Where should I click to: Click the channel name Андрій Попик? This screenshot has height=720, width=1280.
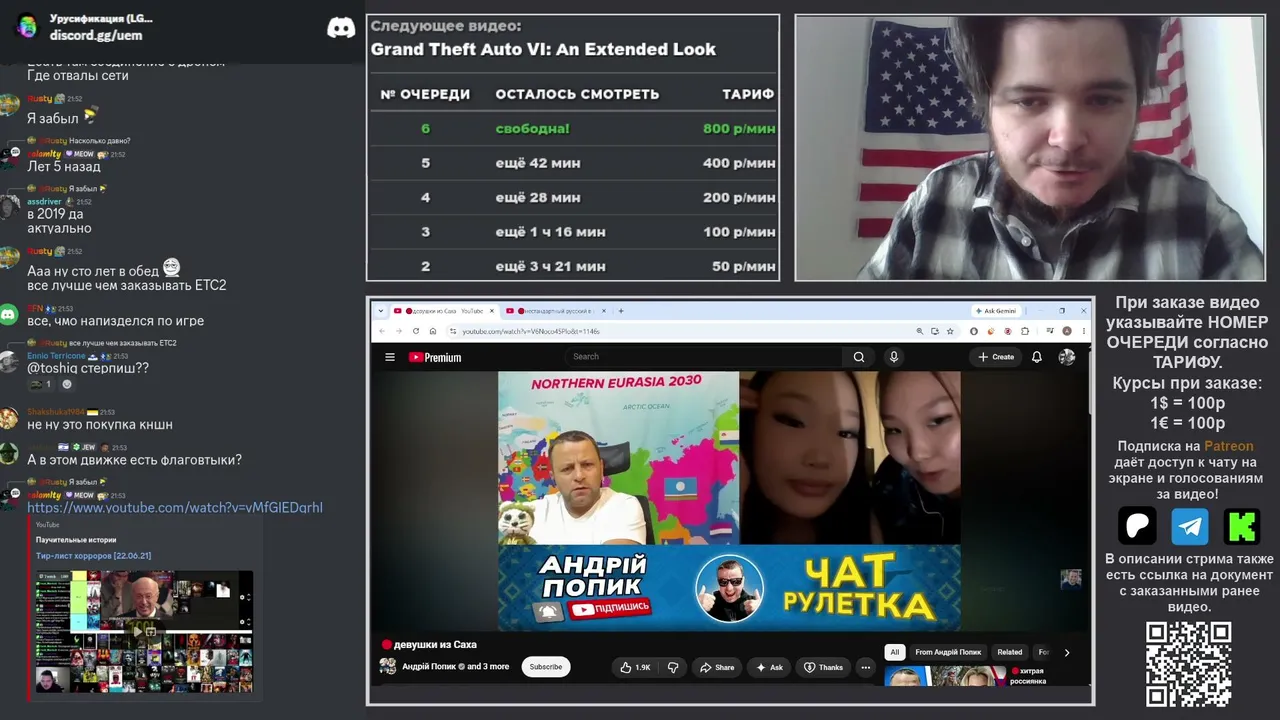coord(429,667)
